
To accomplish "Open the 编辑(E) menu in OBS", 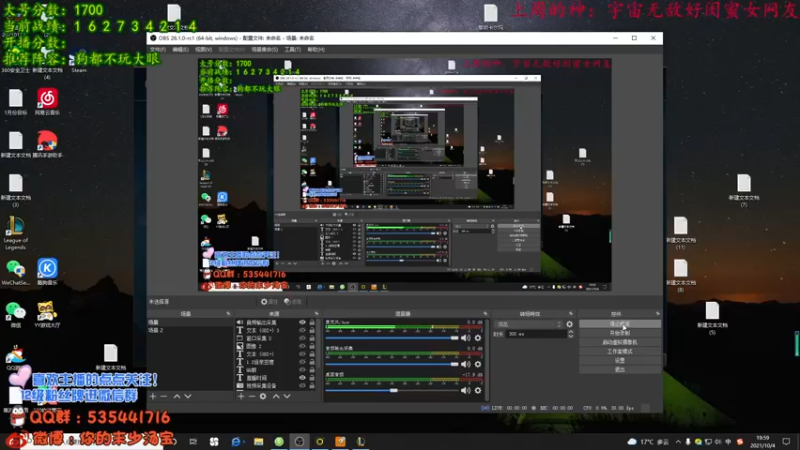I will 180,49.
